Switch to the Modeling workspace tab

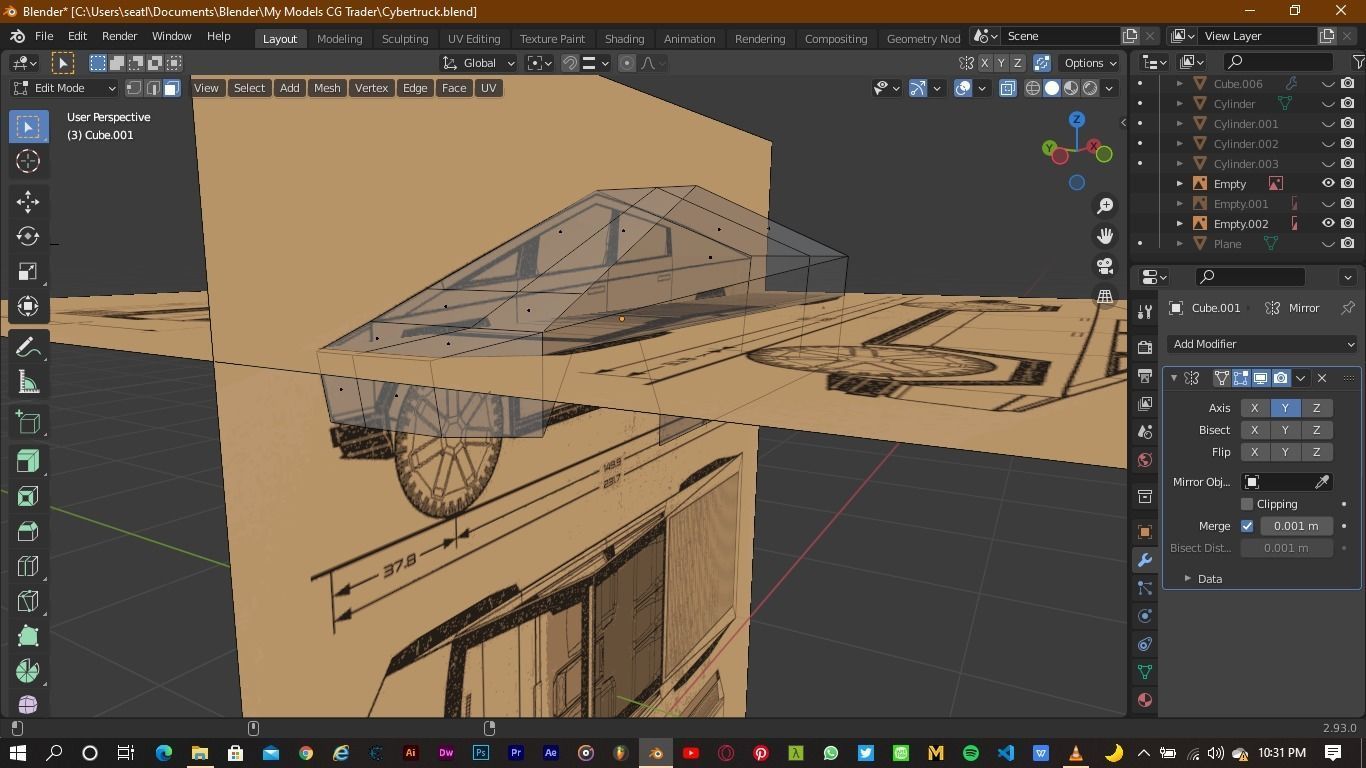click(339, 38)
